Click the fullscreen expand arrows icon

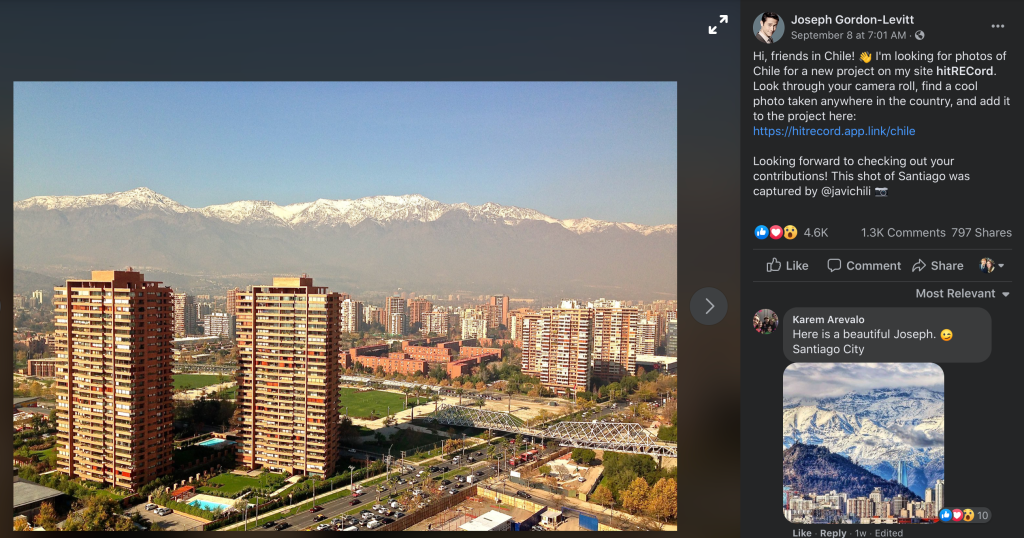(x=718, y=25)
